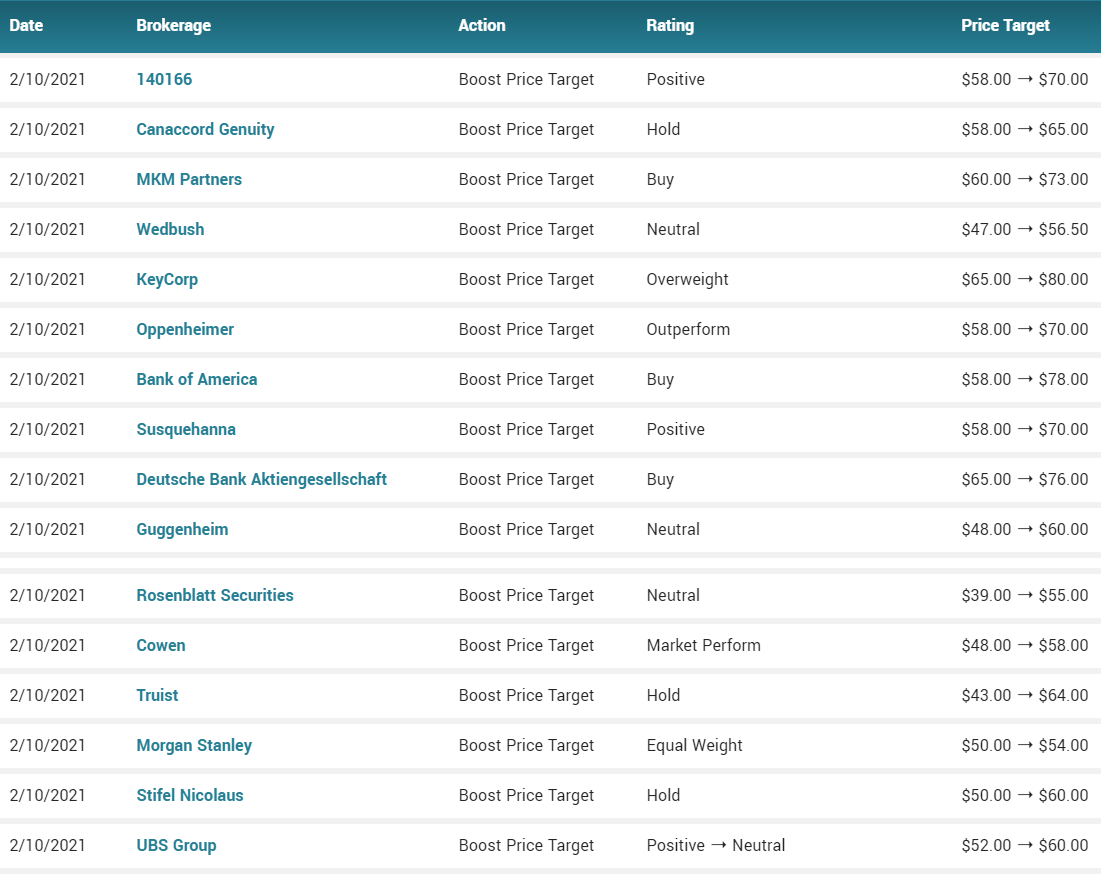
Task: Open the 140166 brokerage link
Action: pos(164,79)
